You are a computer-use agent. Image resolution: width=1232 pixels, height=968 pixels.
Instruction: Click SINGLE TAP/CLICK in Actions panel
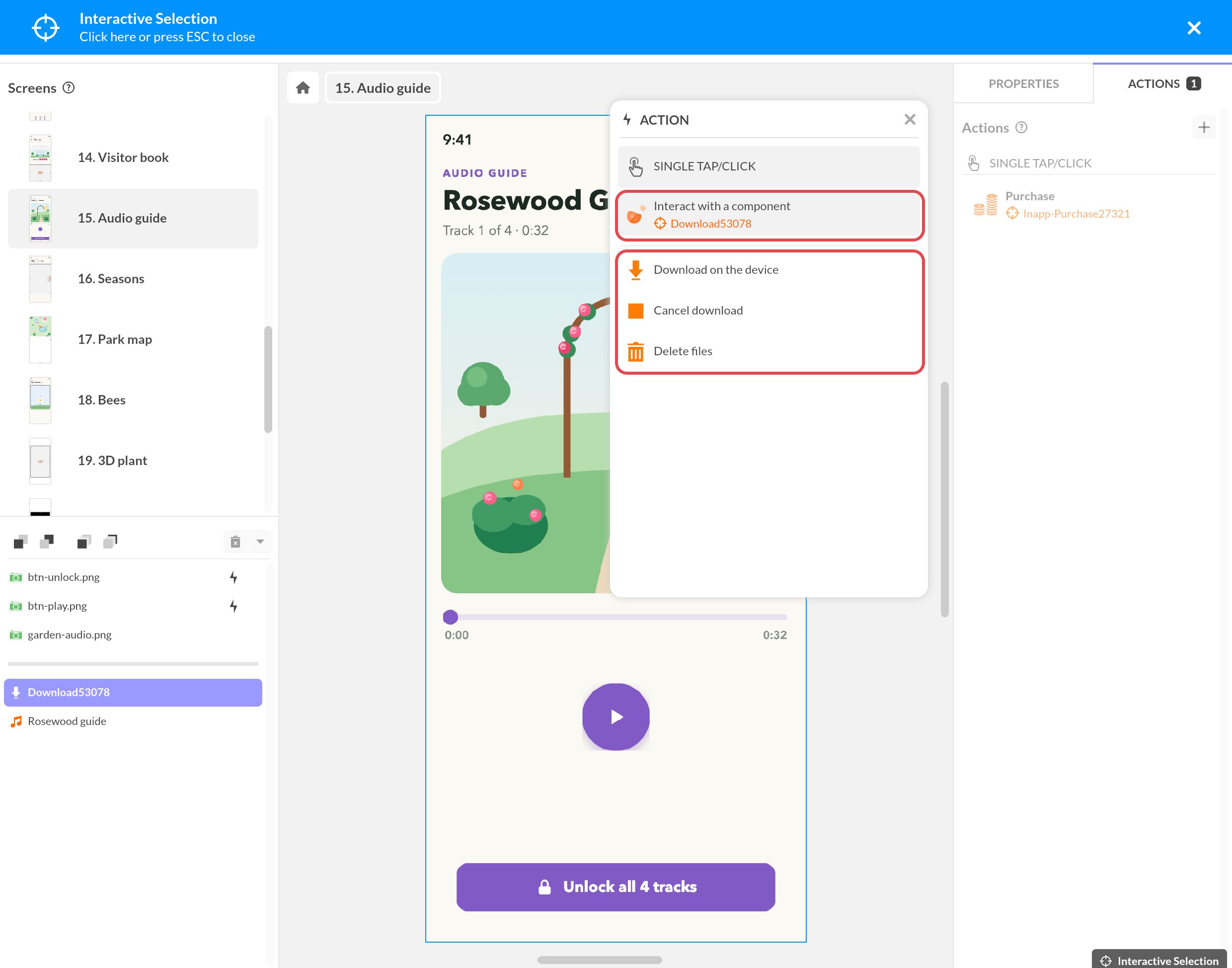point(1040,163)
